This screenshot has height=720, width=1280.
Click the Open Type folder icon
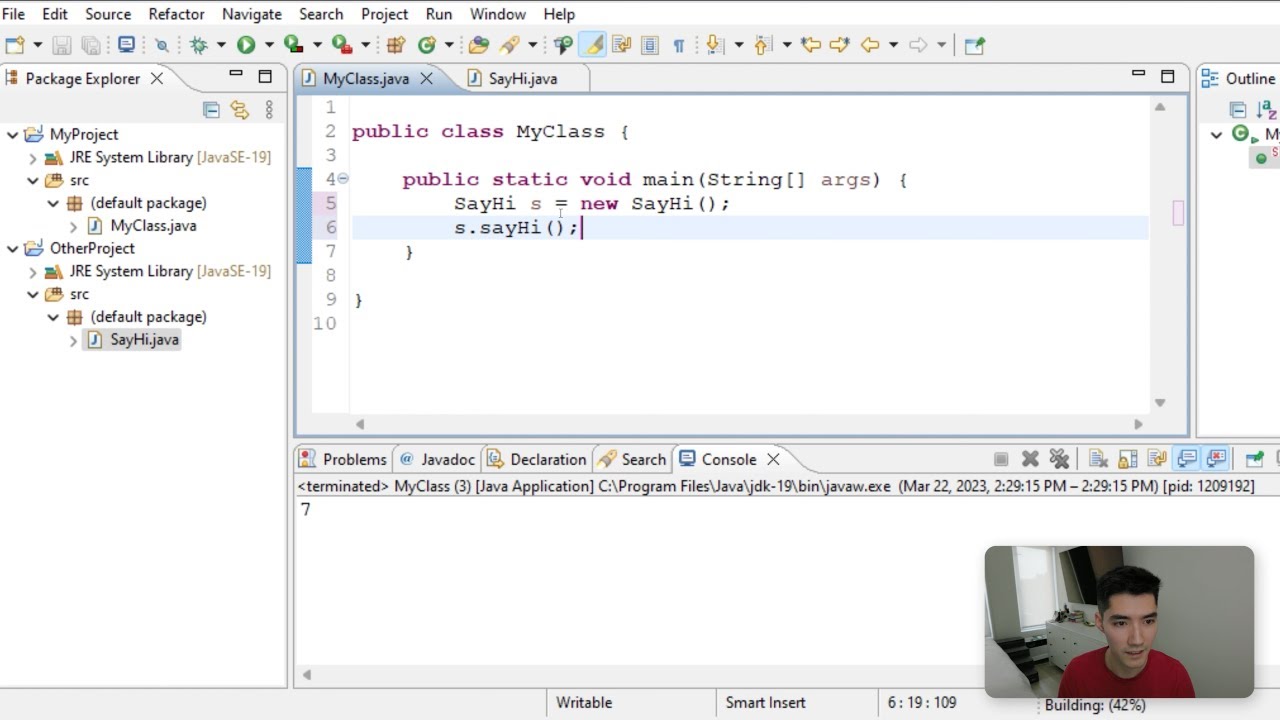pyautogui.click(x=479, y=45)
